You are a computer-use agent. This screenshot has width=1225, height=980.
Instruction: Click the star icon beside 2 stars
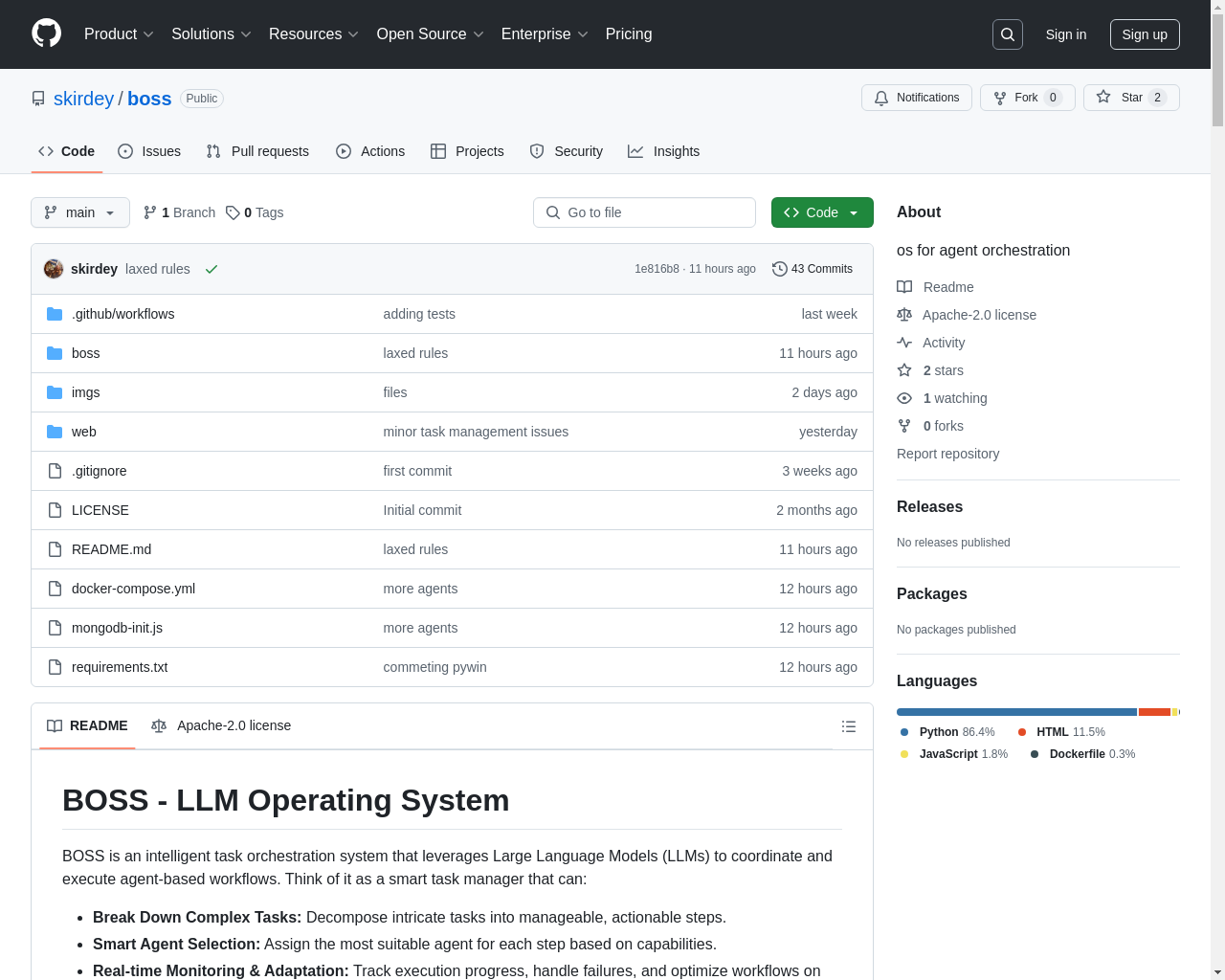click(x=904, y=370)
